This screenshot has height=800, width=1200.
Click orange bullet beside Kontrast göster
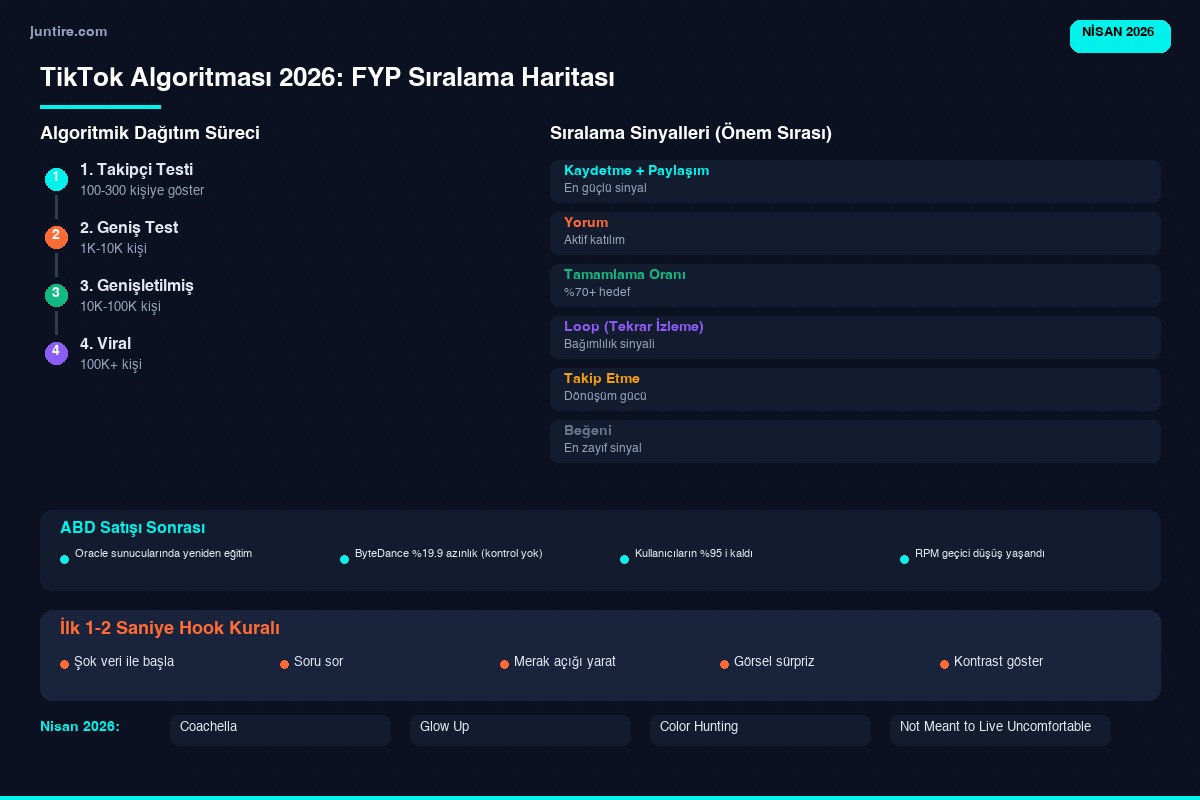(944, 664)
